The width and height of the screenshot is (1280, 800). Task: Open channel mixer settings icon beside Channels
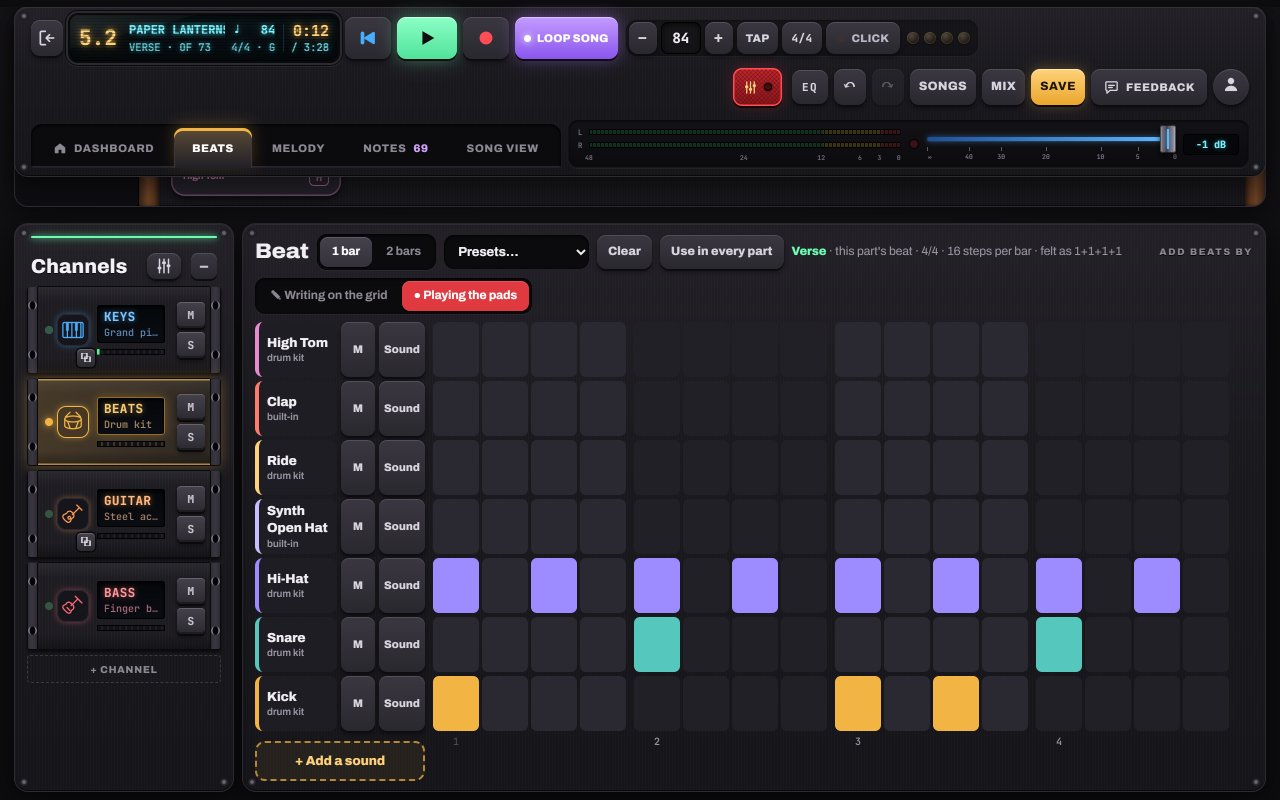point(165,266)
